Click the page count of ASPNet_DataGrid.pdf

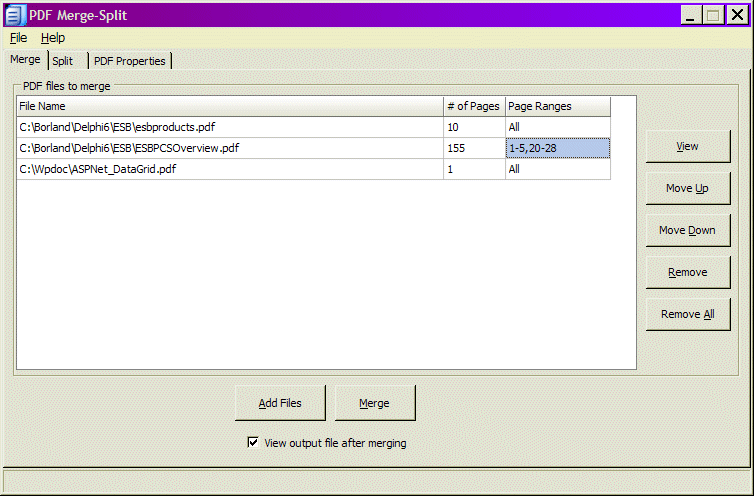(x=474, y=169)
